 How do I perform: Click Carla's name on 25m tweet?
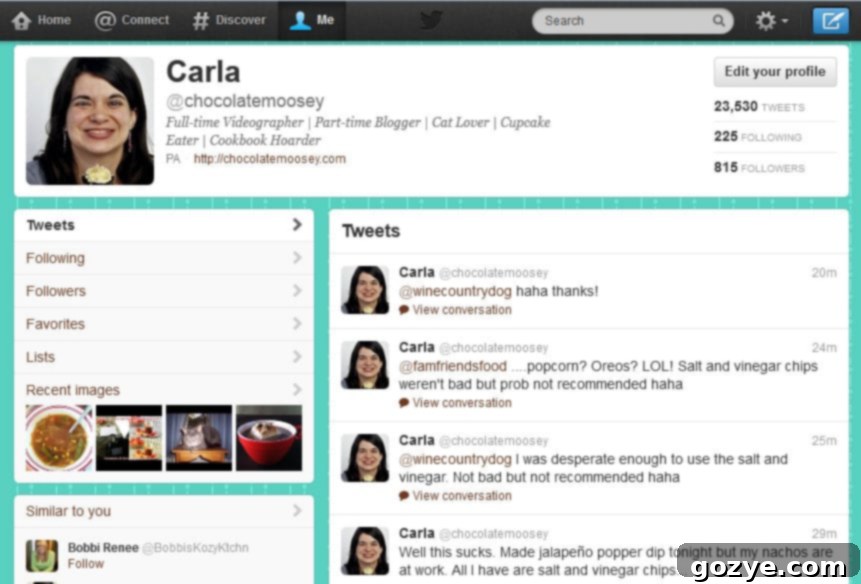point(417,440)
